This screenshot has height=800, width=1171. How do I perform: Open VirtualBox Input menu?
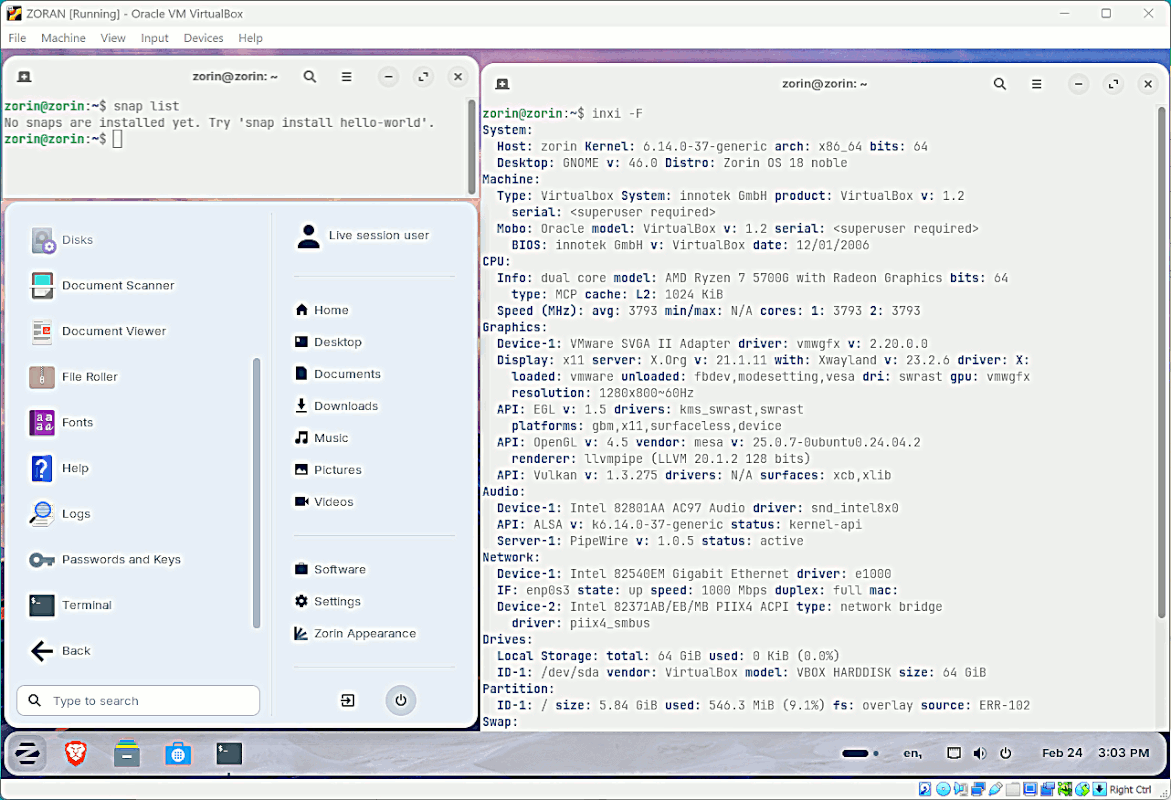pyautogui.click(x=155, y=38)
